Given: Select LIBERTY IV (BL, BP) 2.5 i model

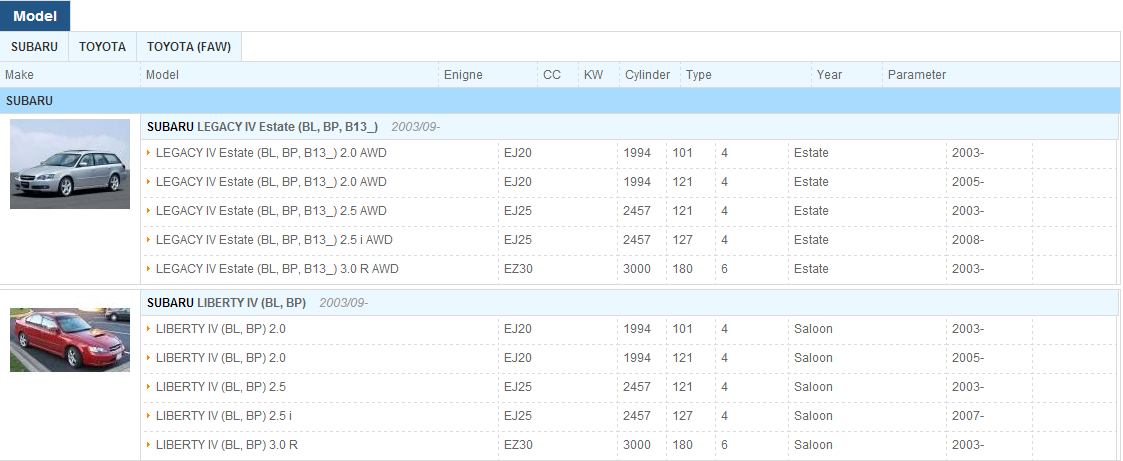Looking at the screenshot, I should pyautogui.click(x=223, y=416).
